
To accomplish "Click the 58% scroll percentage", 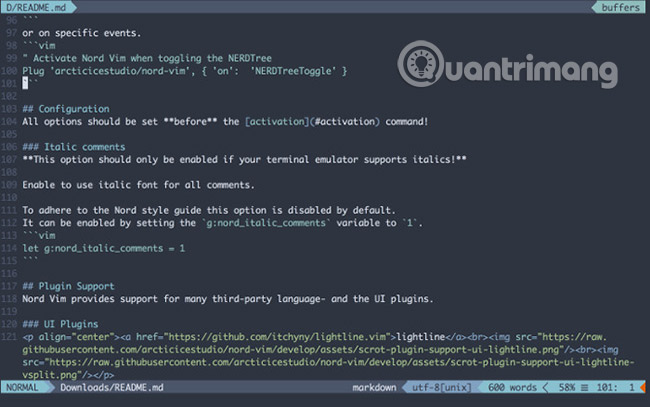I will coord(567,388).
